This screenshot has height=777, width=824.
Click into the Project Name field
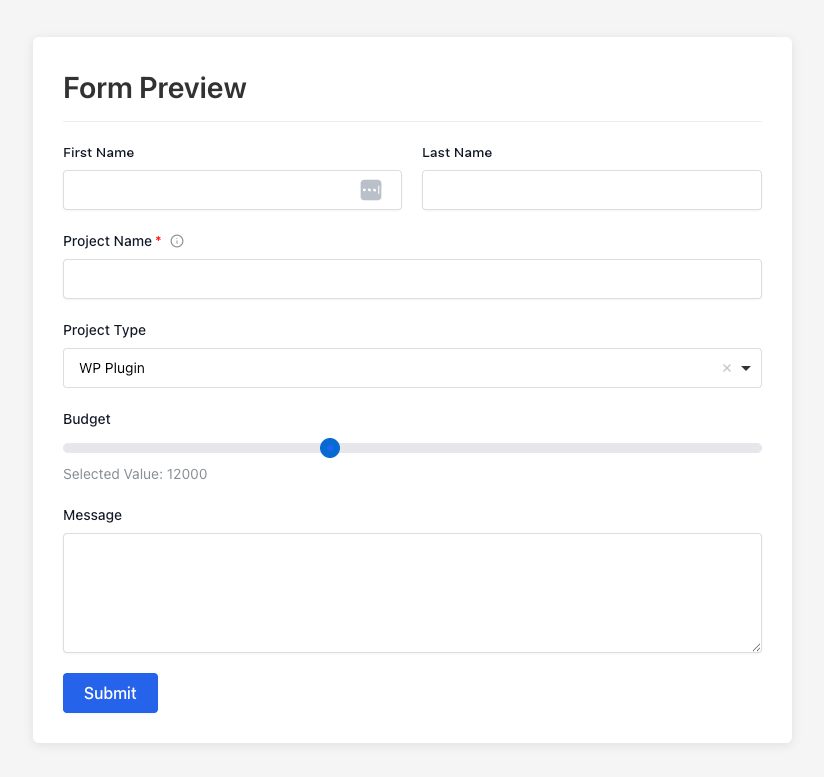point(412,279)
